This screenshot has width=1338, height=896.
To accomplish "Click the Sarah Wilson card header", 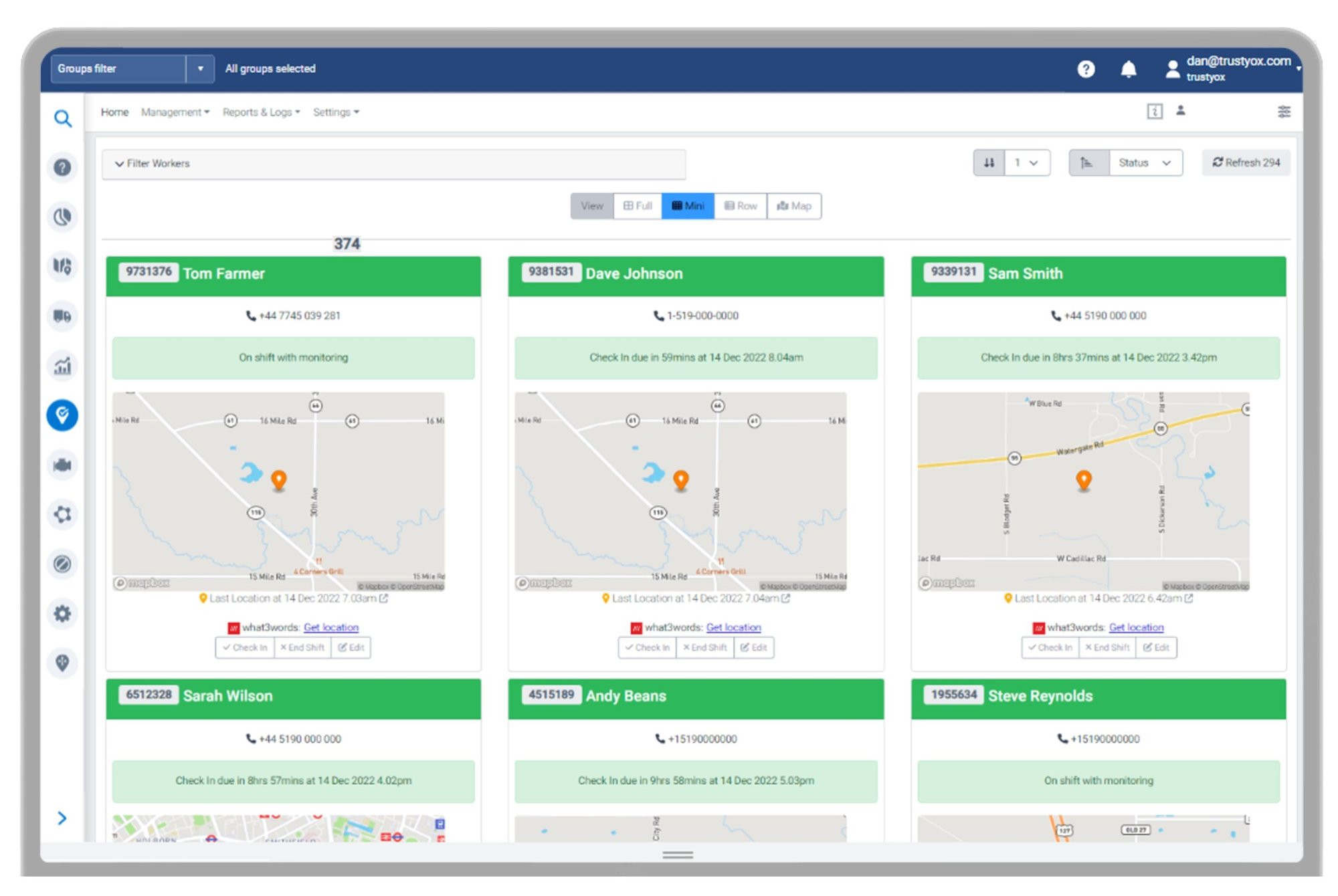I will pyautogui.click(x=293, y=699).
